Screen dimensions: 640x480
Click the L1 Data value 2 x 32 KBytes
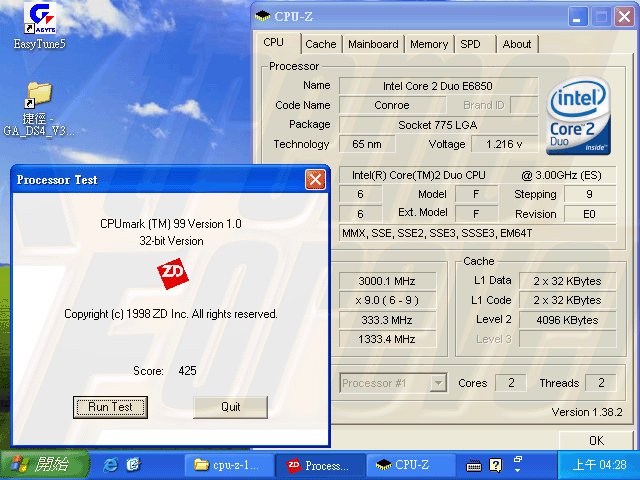click(567, 281)
